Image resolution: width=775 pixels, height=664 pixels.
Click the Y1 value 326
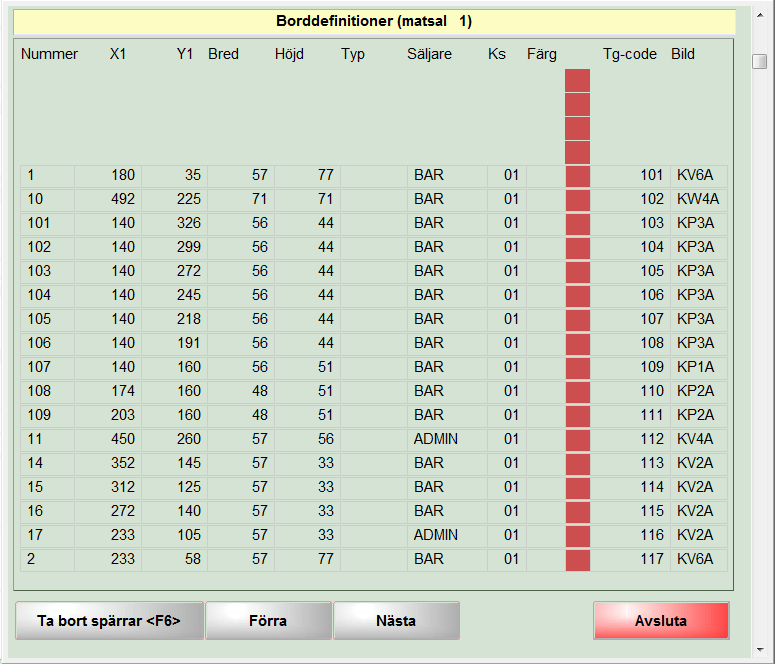pyautogui.click(x=175, y=223)
